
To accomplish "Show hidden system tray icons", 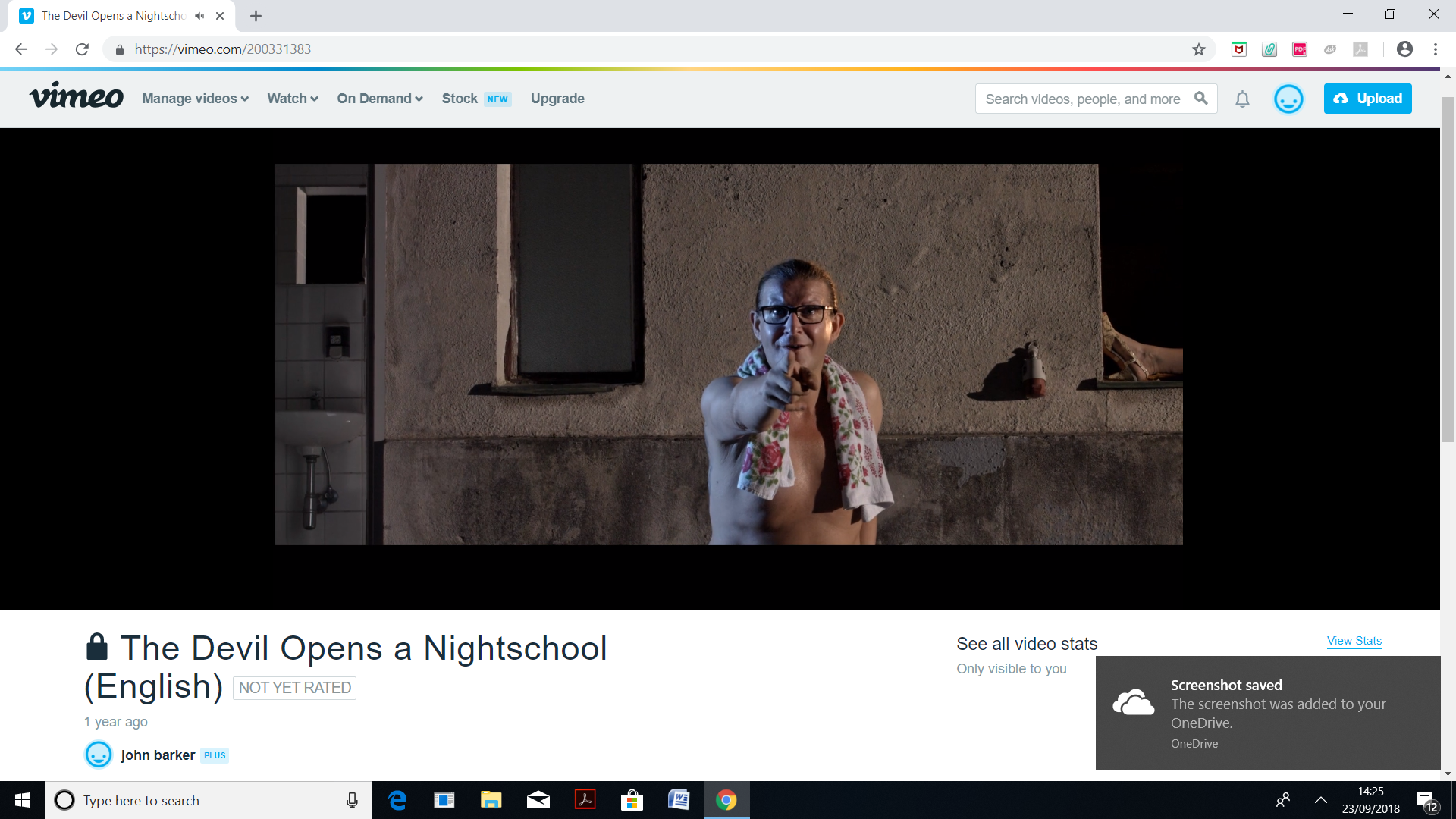I will [x=1320, y=800].
